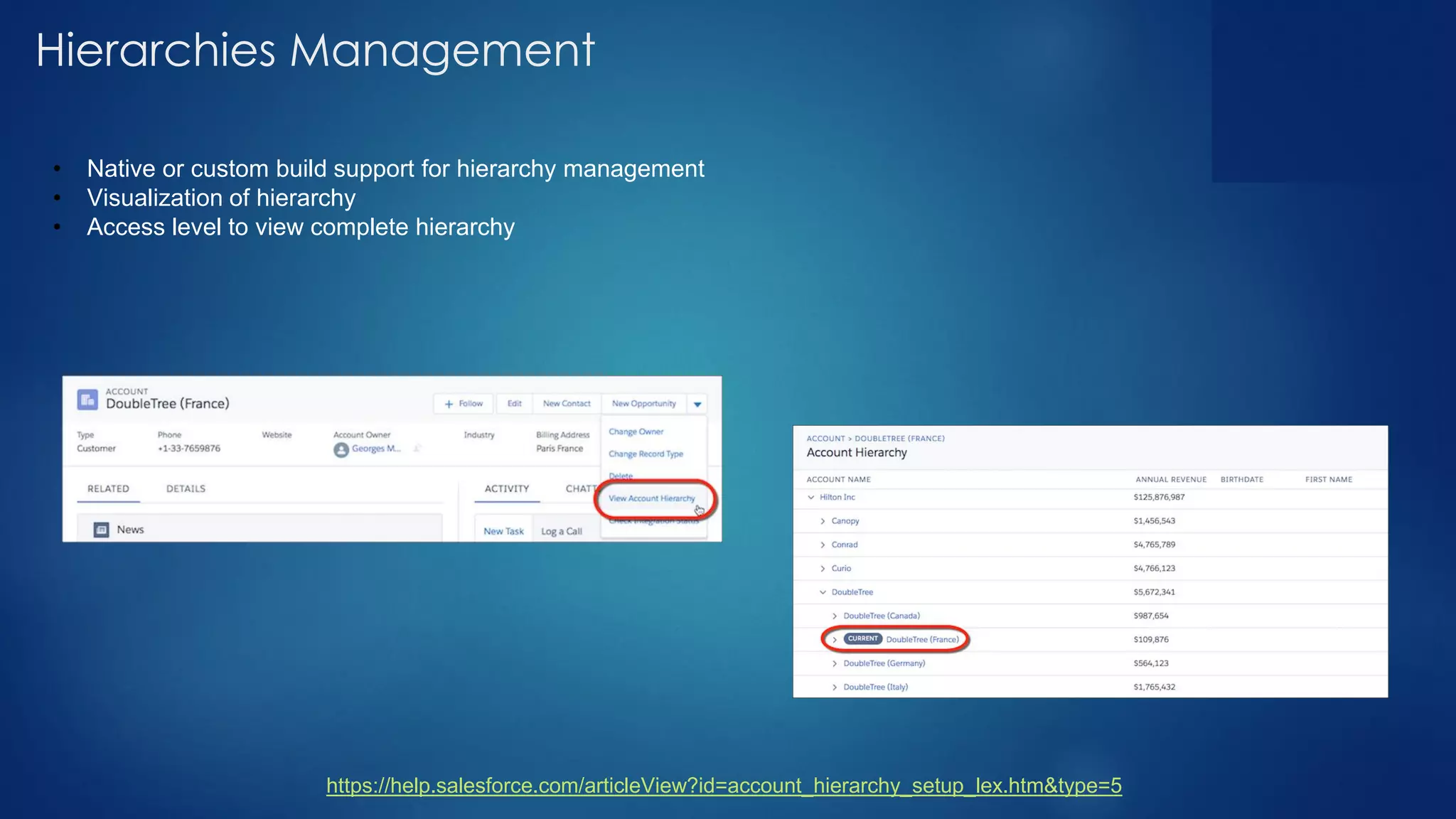Click the Birthdate column header
Screen dimensions: 1456x819
click(1242, 480)
